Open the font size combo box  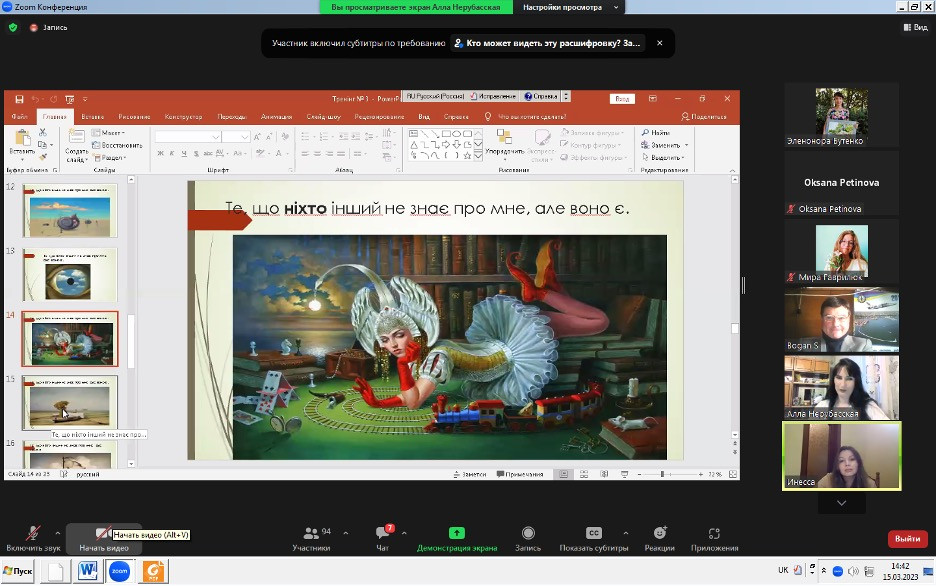(x=235, y=137)
